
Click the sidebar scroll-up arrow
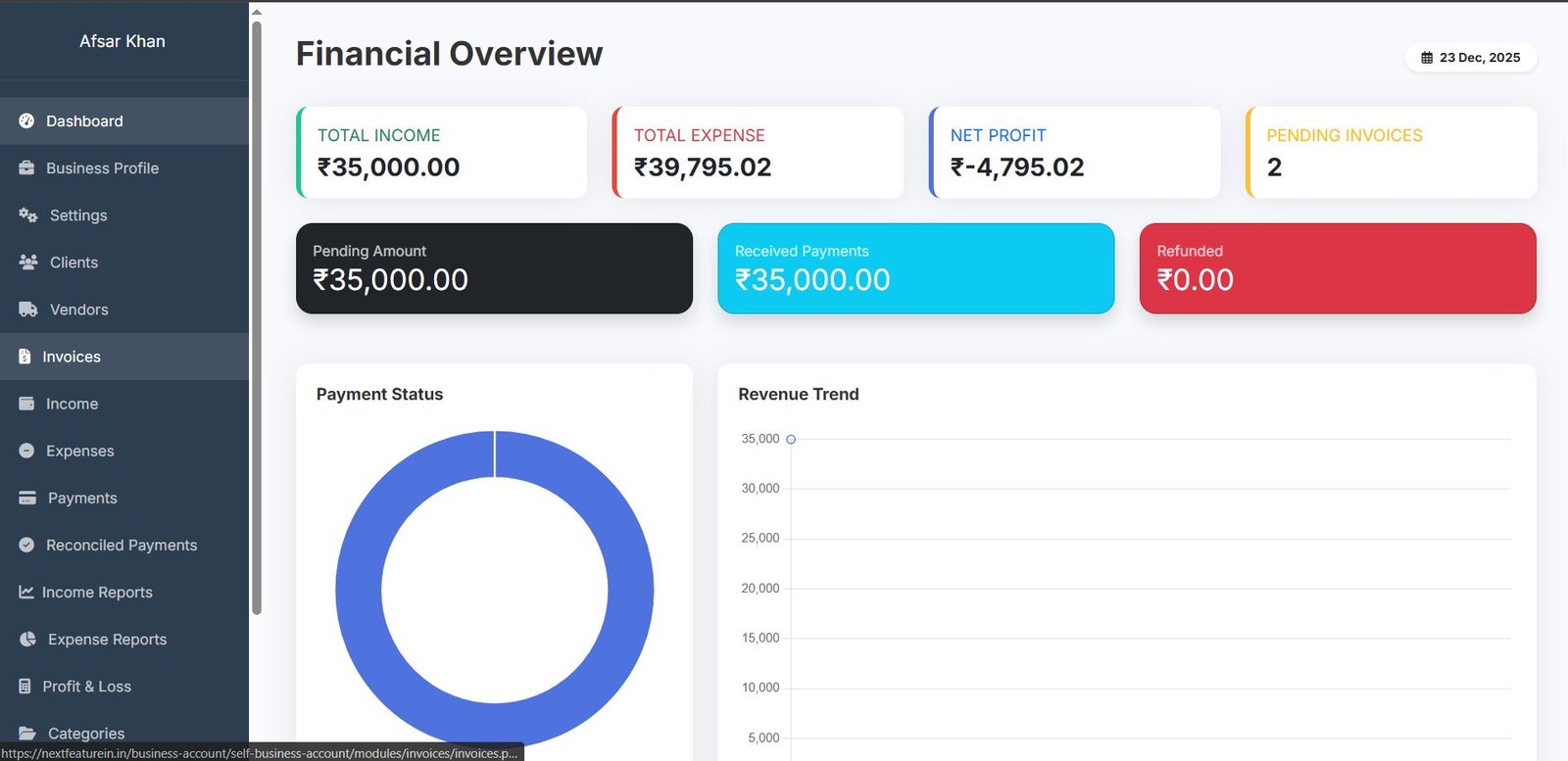coord(257,12)
